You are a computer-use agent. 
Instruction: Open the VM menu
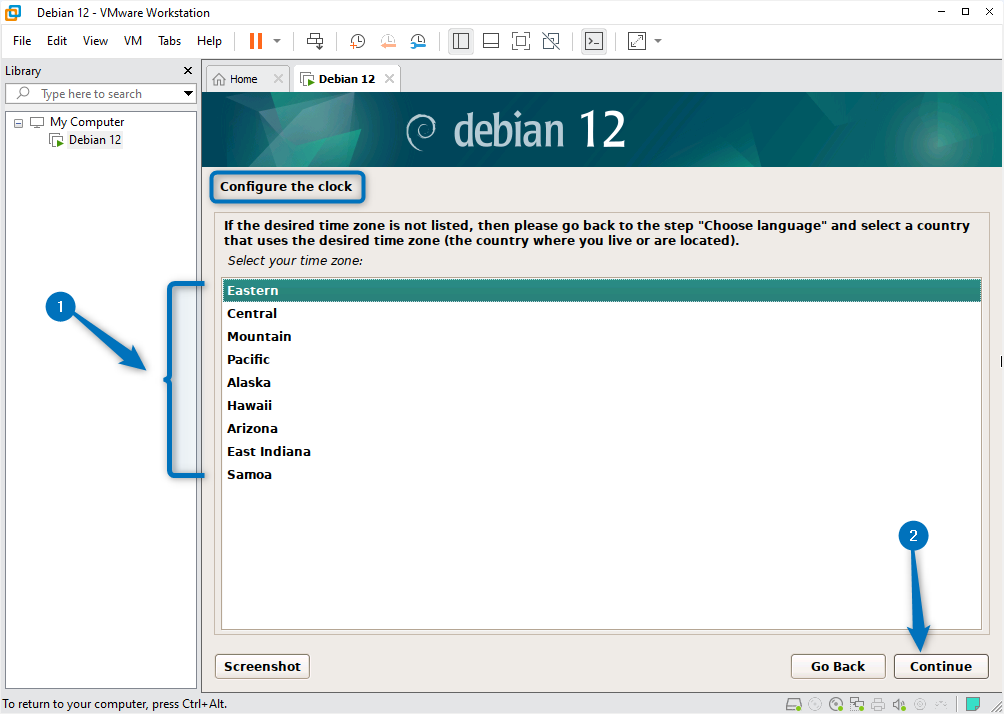(x=132, y=41)
